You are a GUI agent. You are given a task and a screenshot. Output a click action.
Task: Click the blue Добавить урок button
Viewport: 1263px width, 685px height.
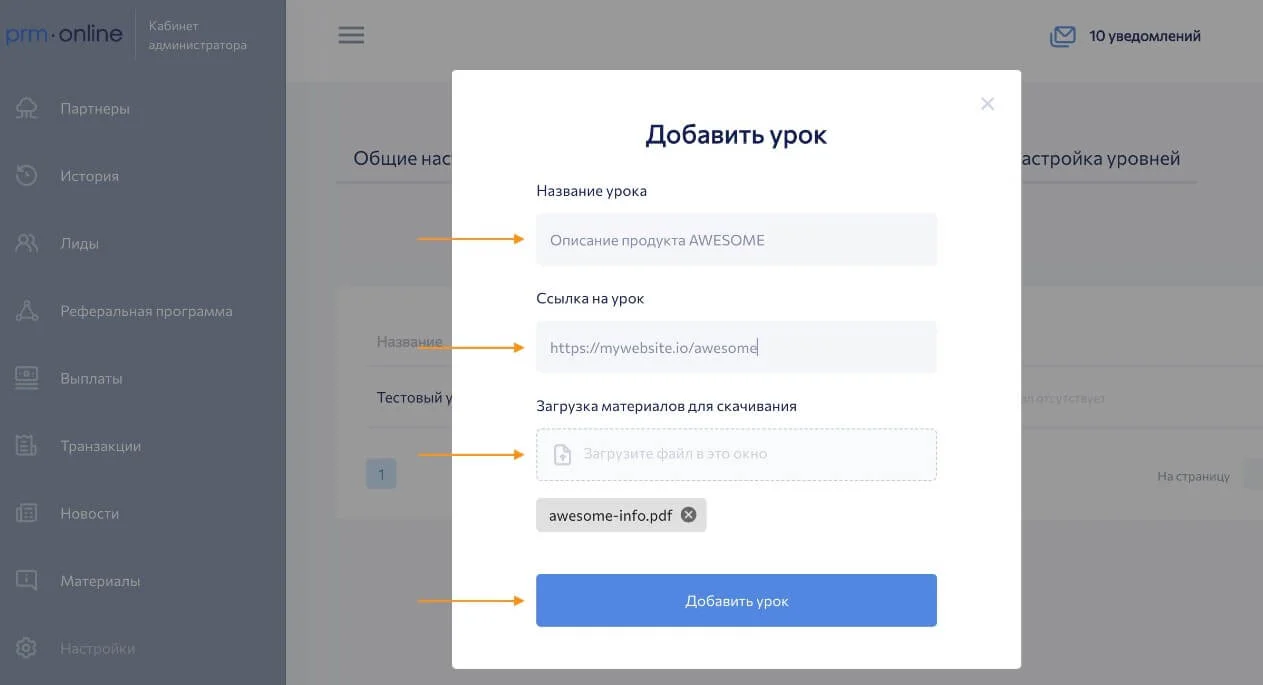(x=736, y=600)
